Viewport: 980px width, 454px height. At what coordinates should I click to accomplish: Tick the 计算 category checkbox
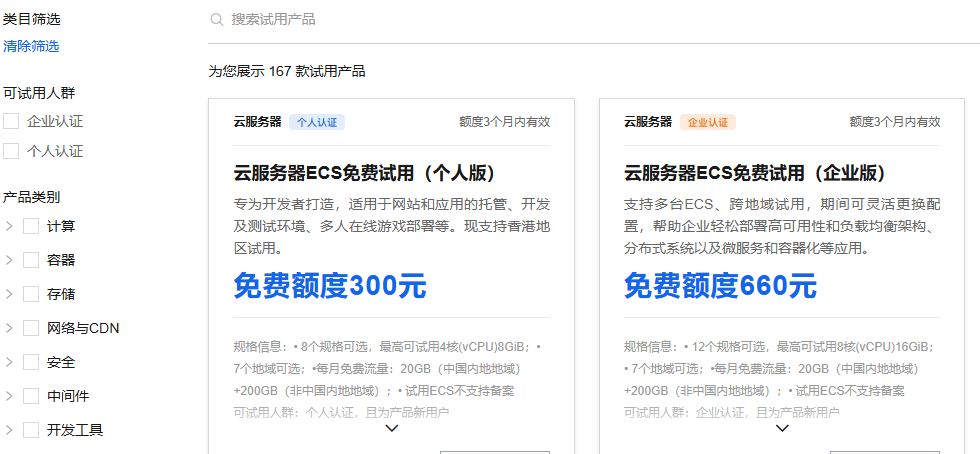click(x=31, y=226)
